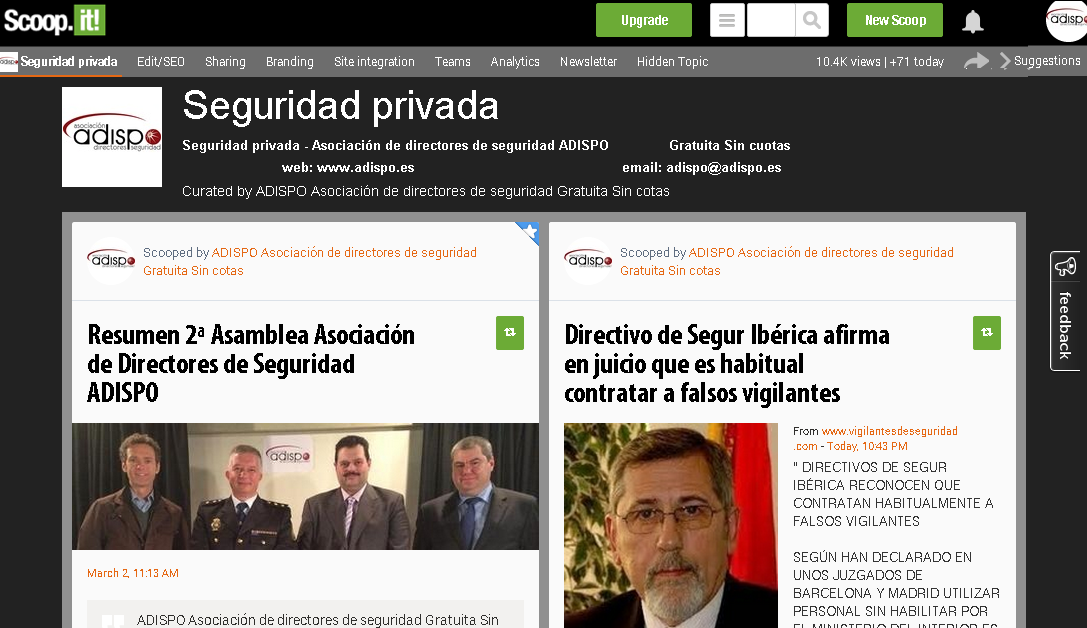Click curator link on Segur Ibérica post
The width and height of the screenshot is (1087, 628).
click(x=787, y=261)
